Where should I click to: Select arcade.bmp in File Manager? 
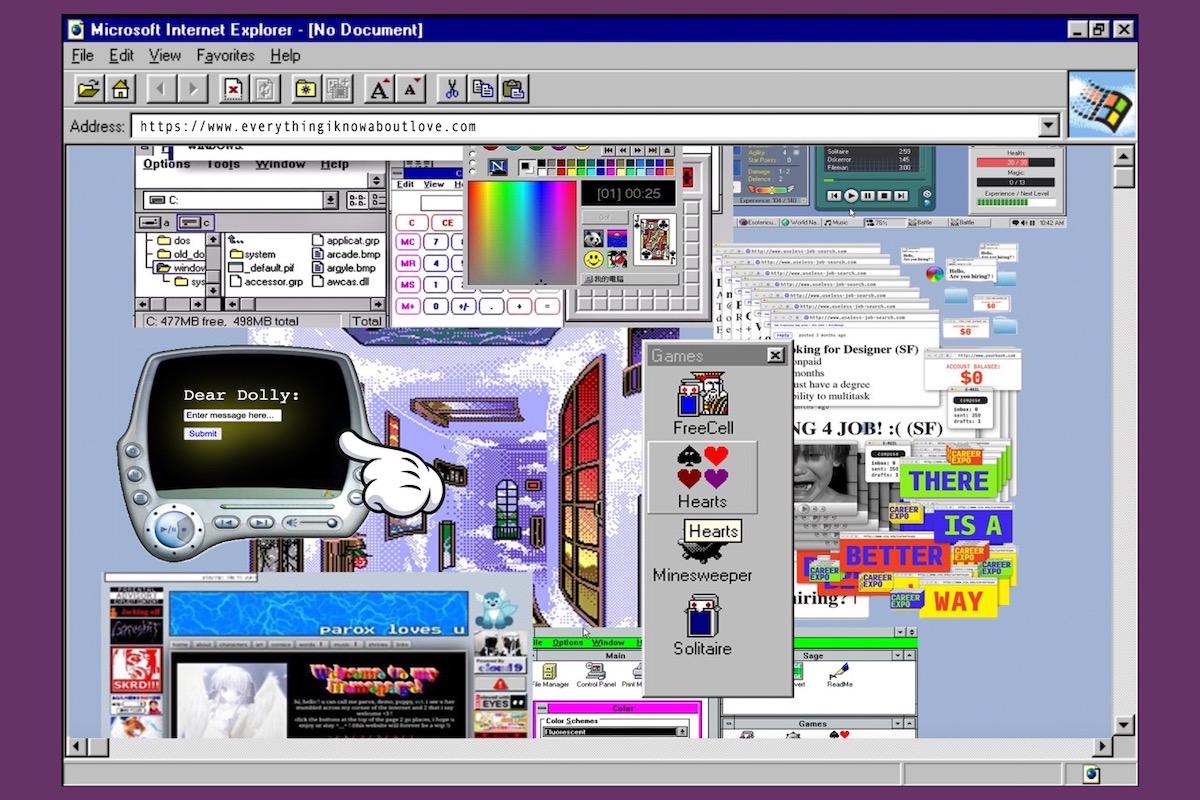pyautogui.click(x=344, y=254)
